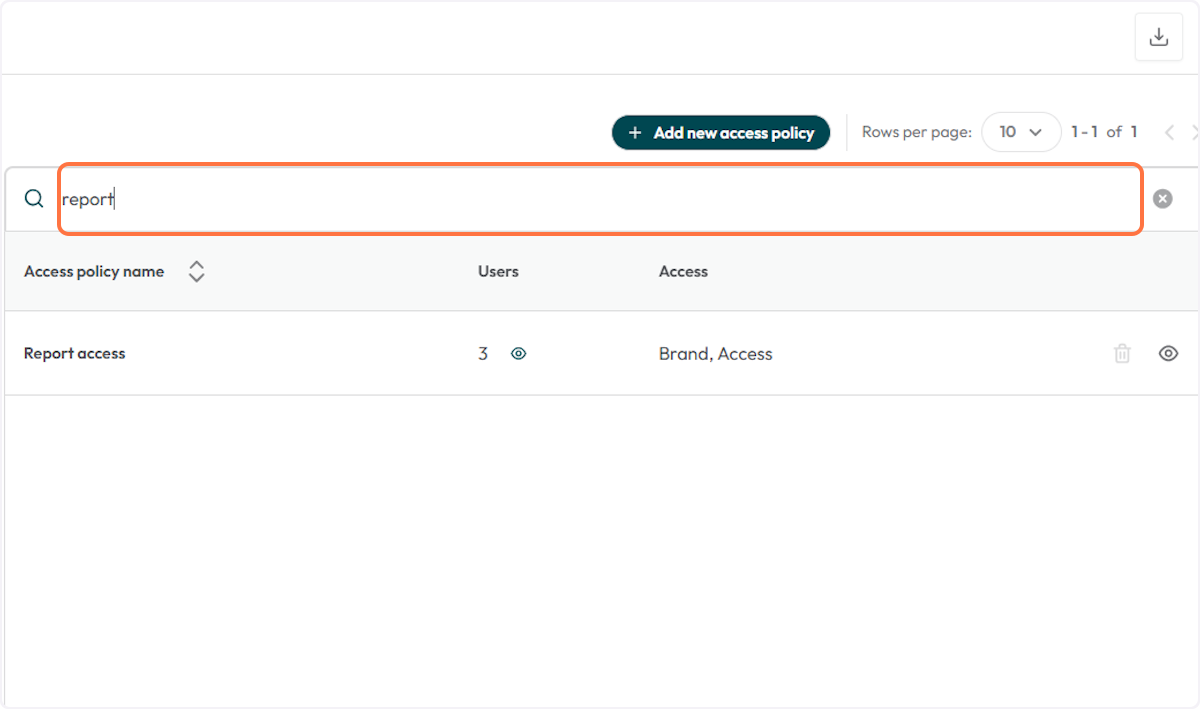Click the previous page chevron

click(1169, 132)
